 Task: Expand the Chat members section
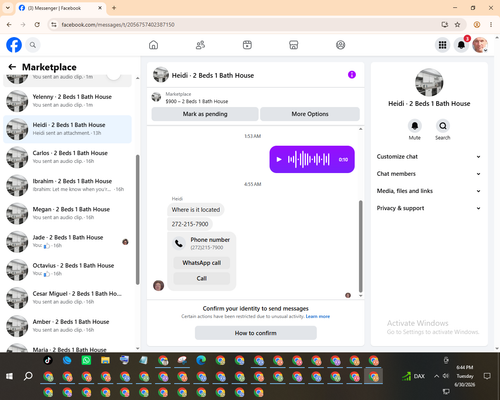tap(429, 174)
